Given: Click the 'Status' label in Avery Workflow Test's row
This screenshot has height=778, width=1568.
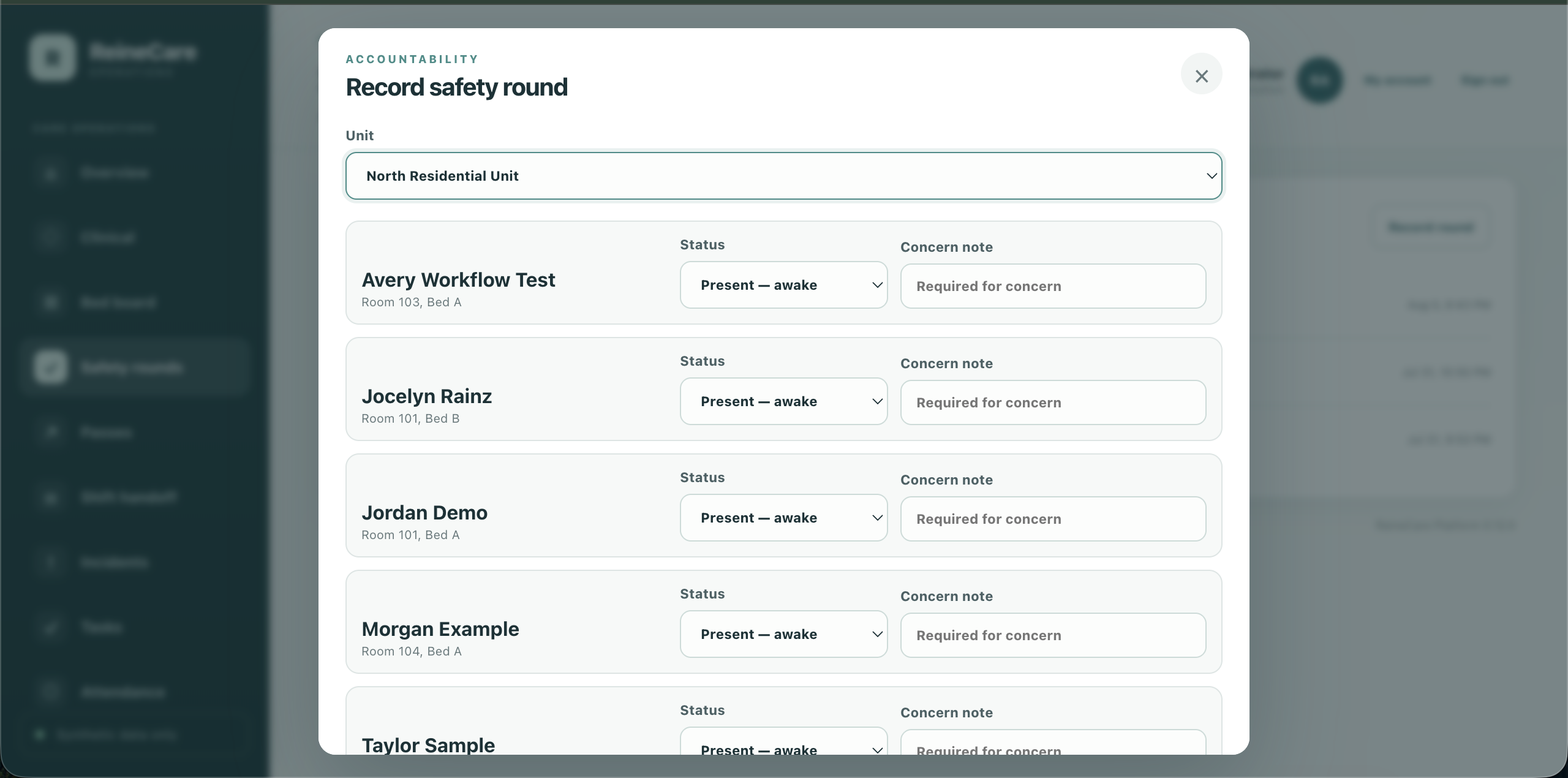Looking at the screenshot, I should pyautogui.click(x=702, y=244).
